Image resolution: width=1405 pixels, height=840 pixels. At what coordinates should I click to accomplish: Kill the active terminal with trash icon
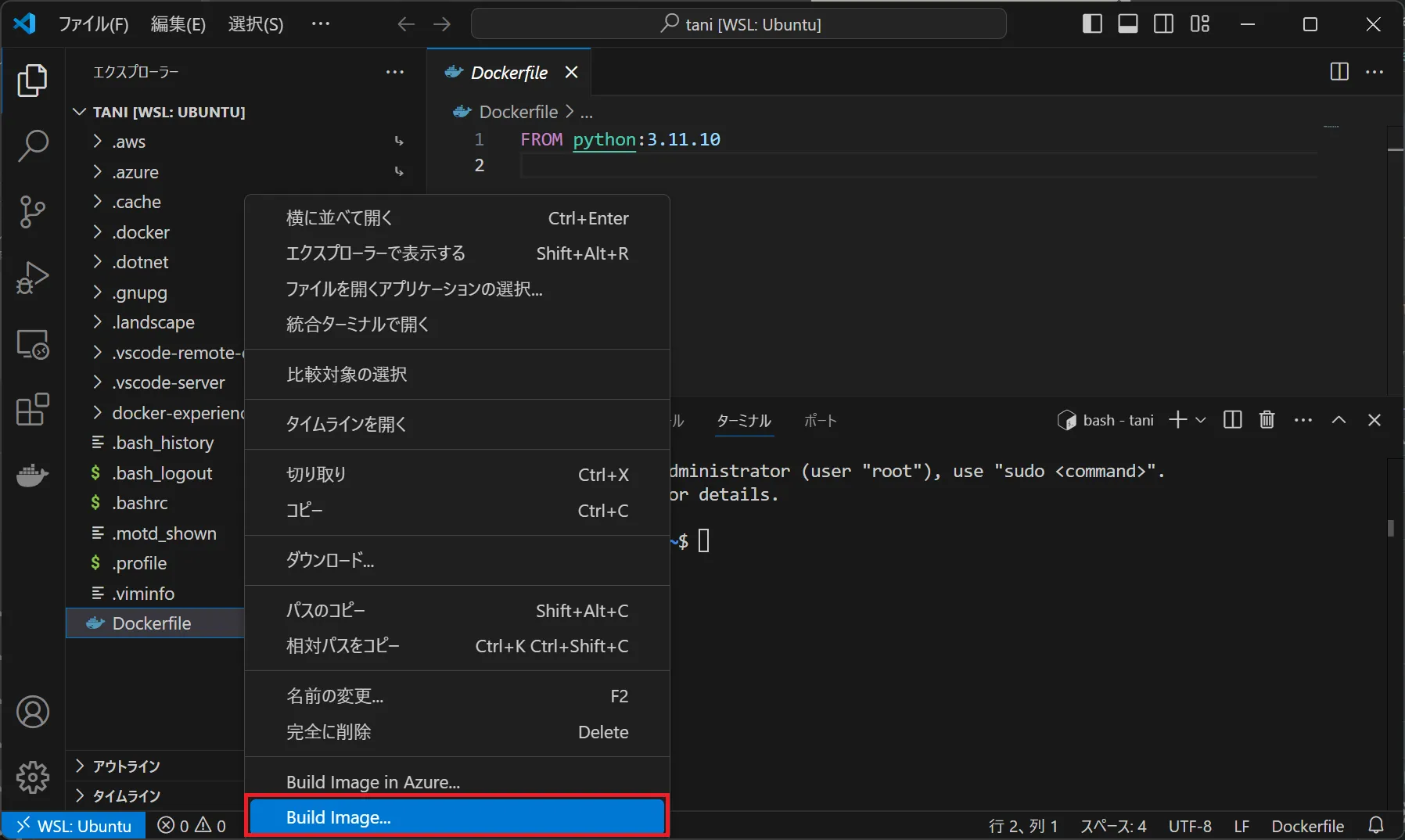(x=1267, y=420)
